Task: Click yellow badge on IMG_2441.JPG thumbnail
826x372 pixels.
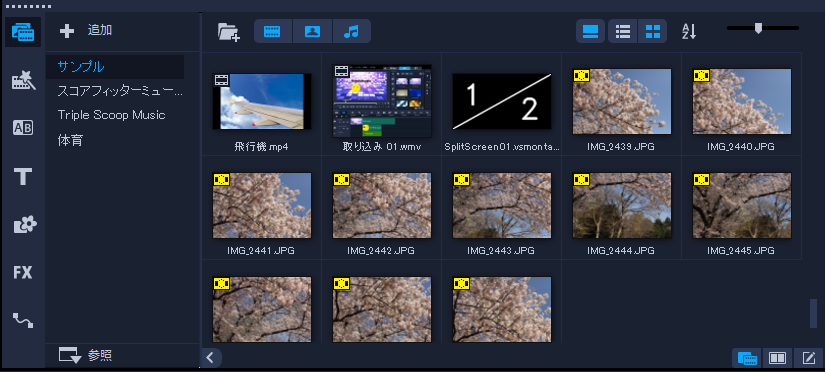Action: (221, 179)
